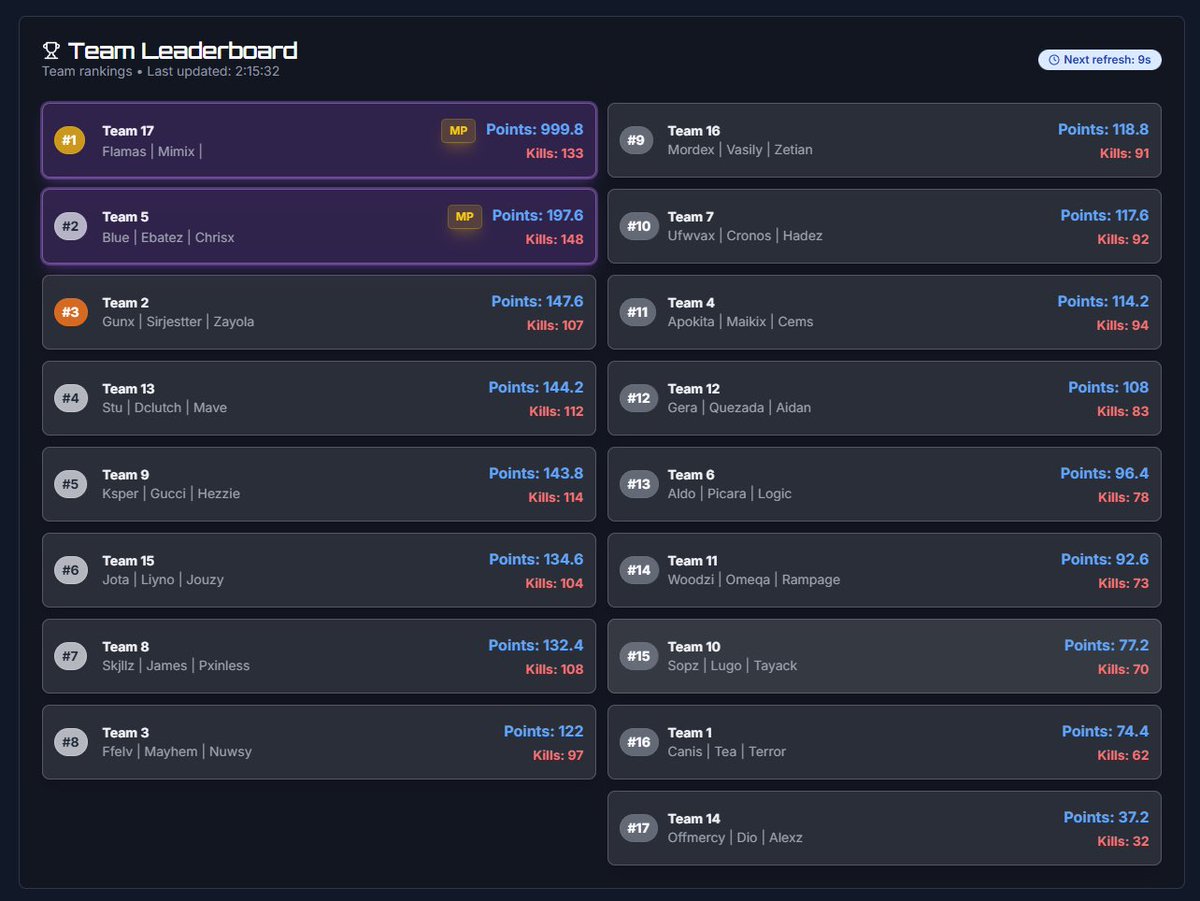Screen dimensions: 1200x901
Task: Click the Team 16 name
Action: [x=694, y=131]
